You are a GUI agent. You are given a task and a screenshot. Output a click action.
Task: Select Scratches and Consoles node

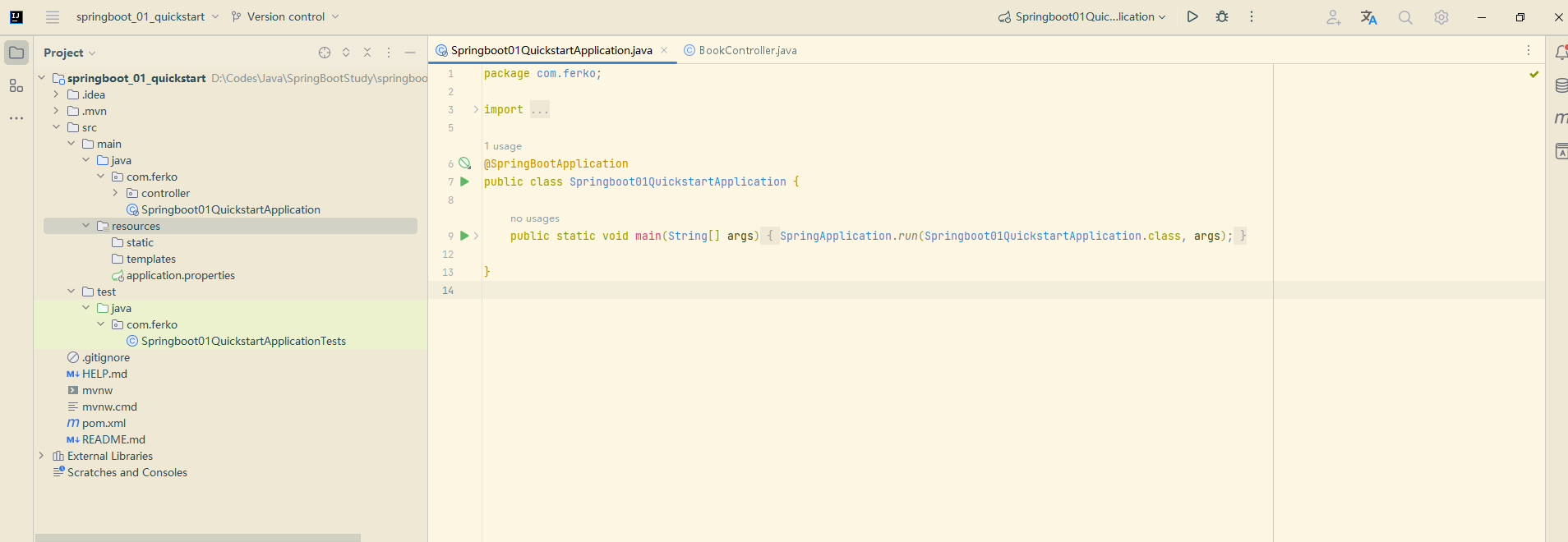(x=127, y=472)
